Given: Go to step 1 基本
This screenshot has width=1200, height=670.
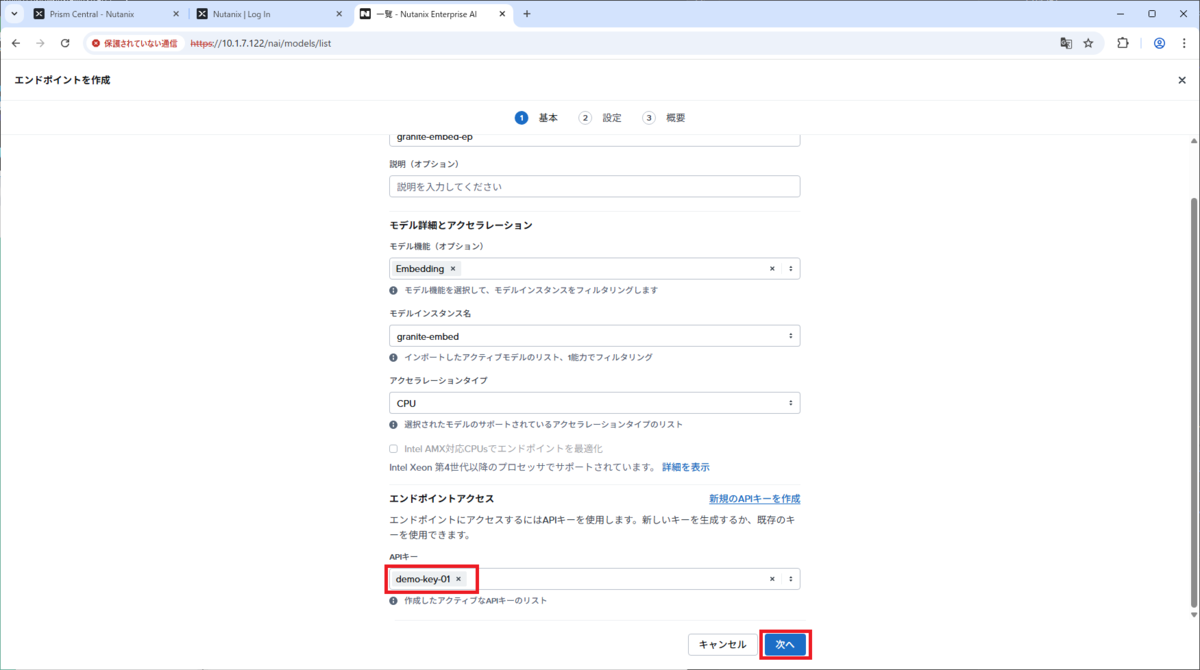Looking at the screenshot, I should tap(537, 118).
